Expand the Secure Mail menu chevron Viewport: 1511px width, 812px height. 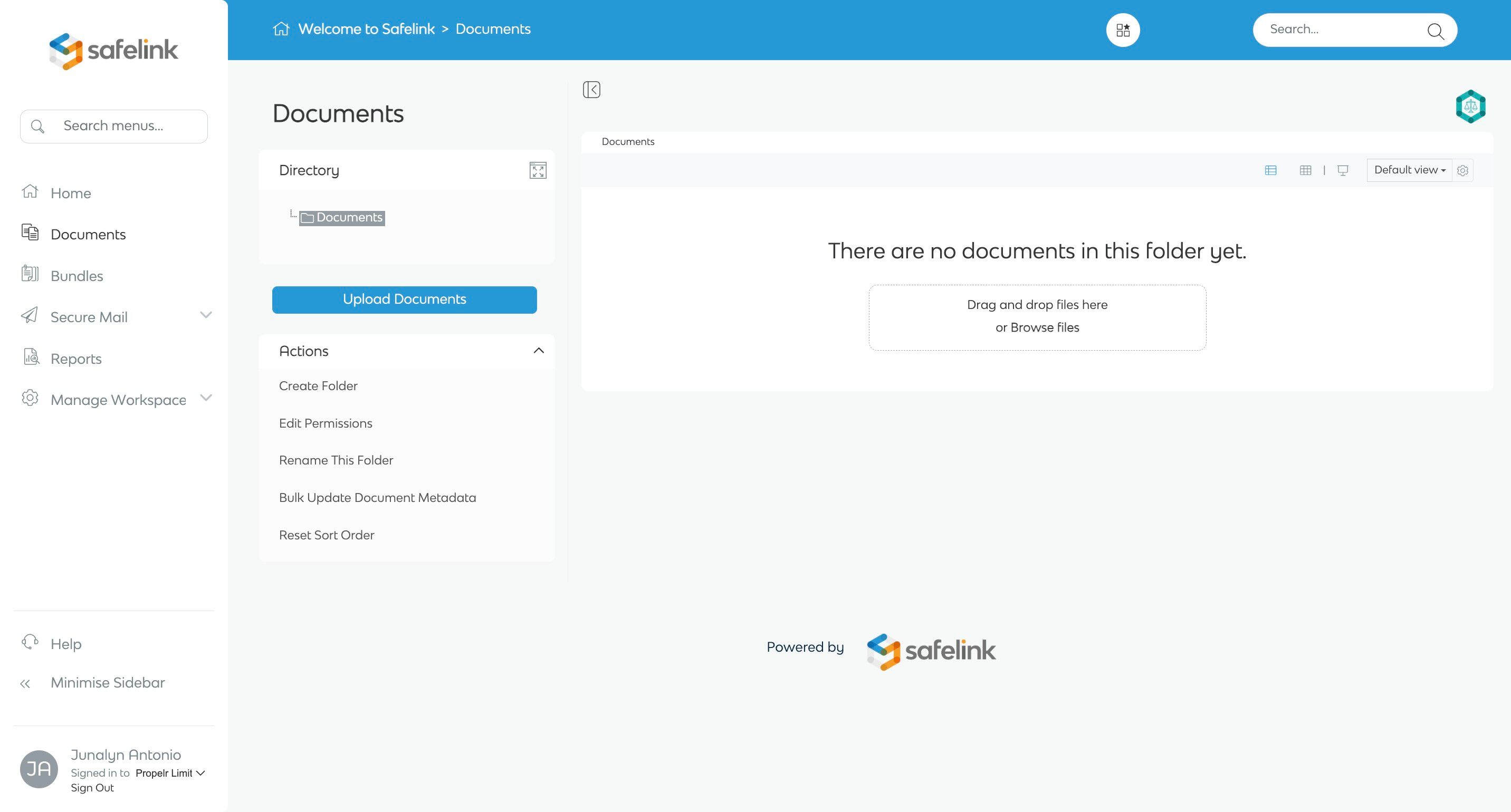205,315
